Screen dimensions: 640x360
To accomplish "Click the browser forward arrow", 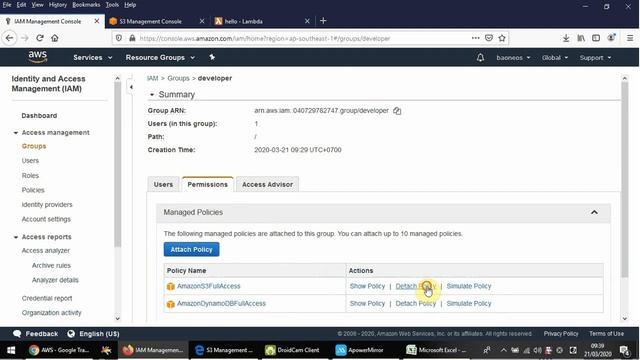I will pyautogui.click(x=24, y=38).
